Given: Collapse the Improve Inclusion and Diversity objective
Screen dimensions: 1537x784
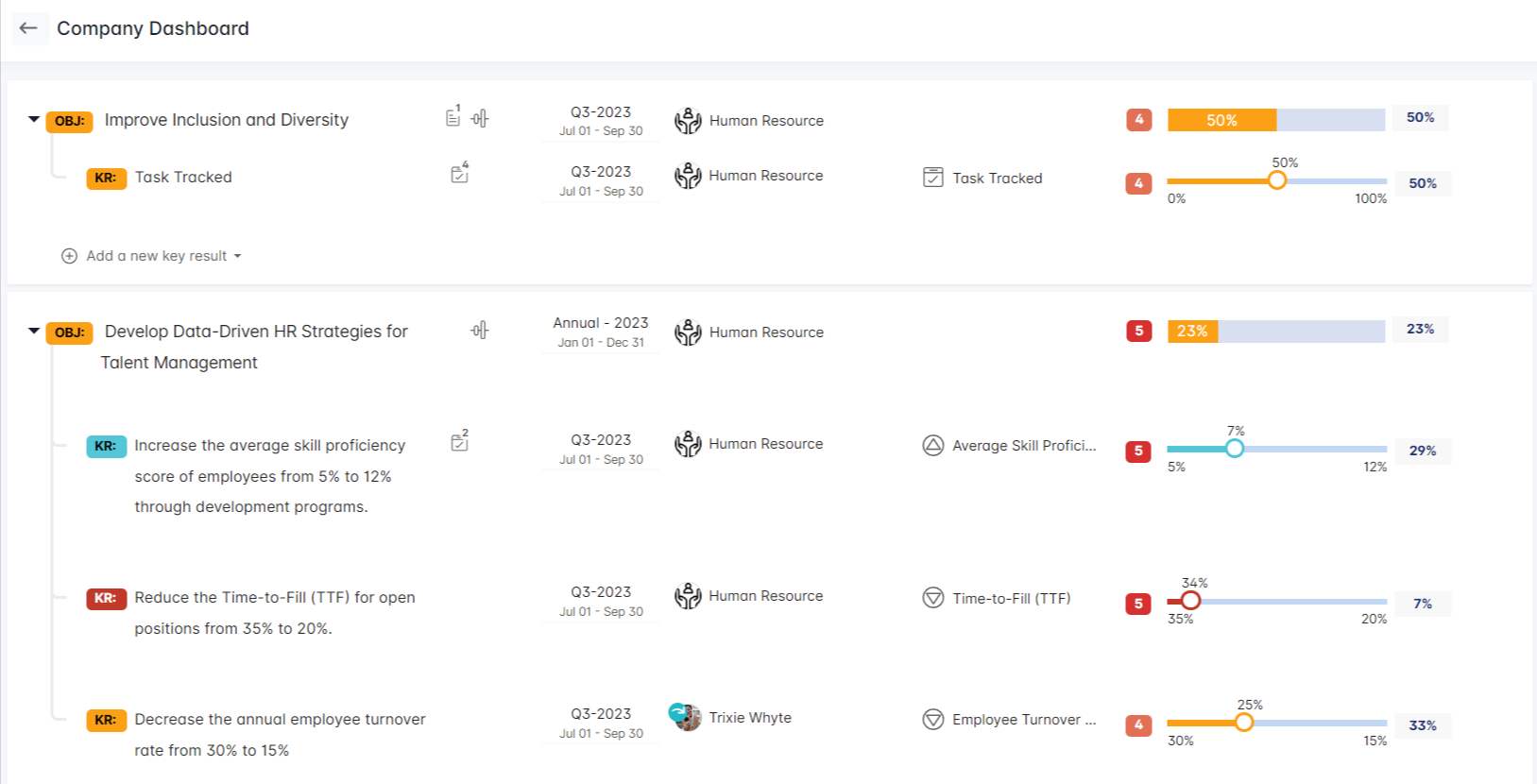Looking at the screenshot, I should [34, 120].
